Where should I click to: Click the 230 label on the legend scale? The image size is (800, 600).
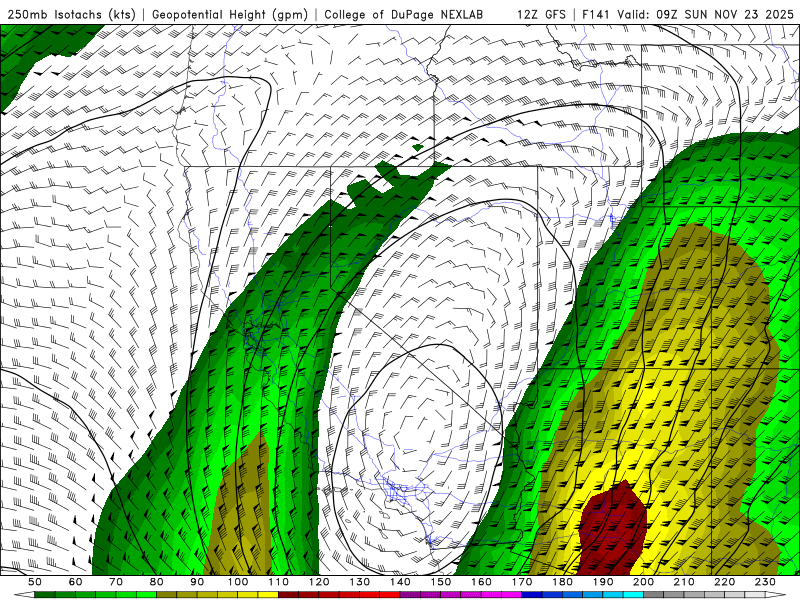point(766,582)
